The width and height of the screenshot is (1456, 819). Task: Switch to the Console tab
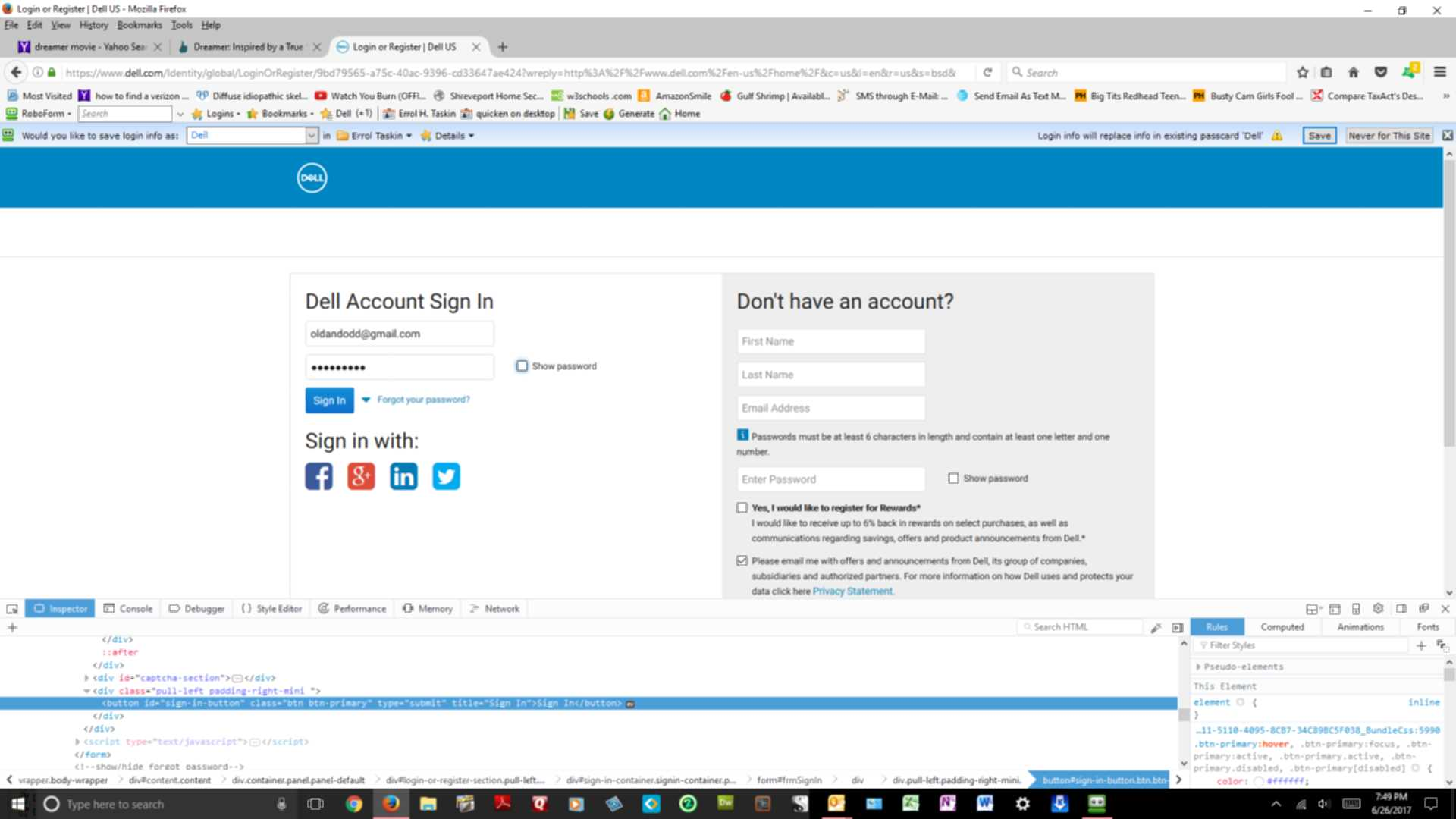click(128, 608)
